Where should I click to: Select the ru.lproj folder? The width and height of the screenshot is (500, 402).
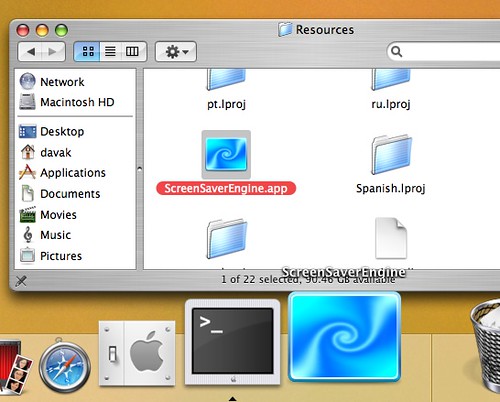391,80
